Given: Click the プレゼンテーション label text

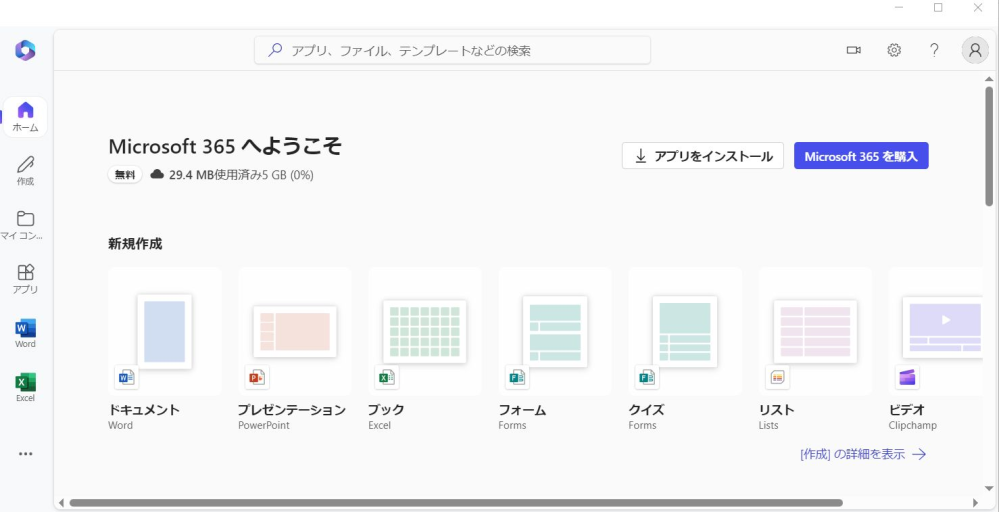Looking at the screenshot, I should pos(292,409).
